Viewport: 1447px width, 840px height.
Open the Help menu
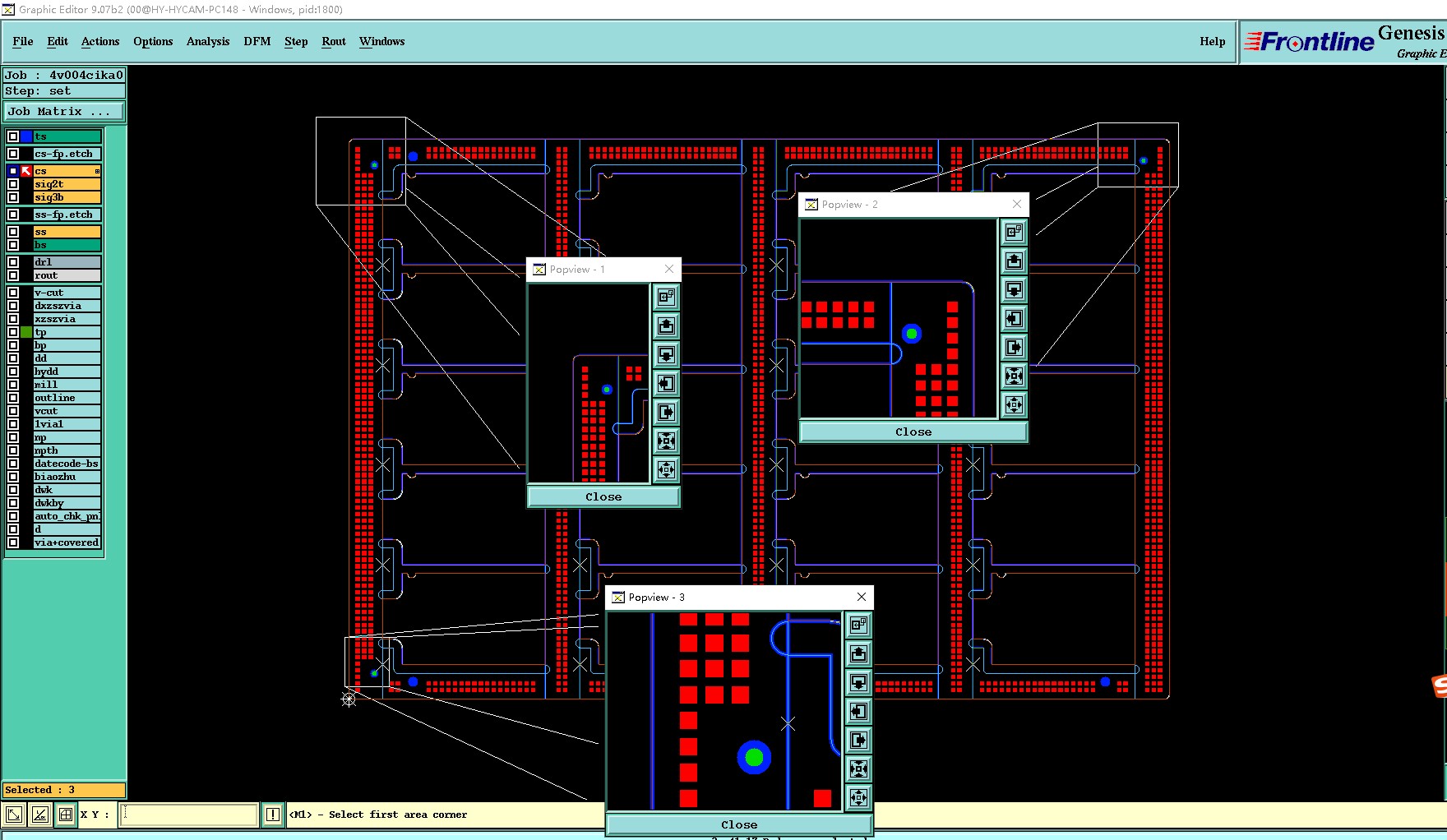1213,41
